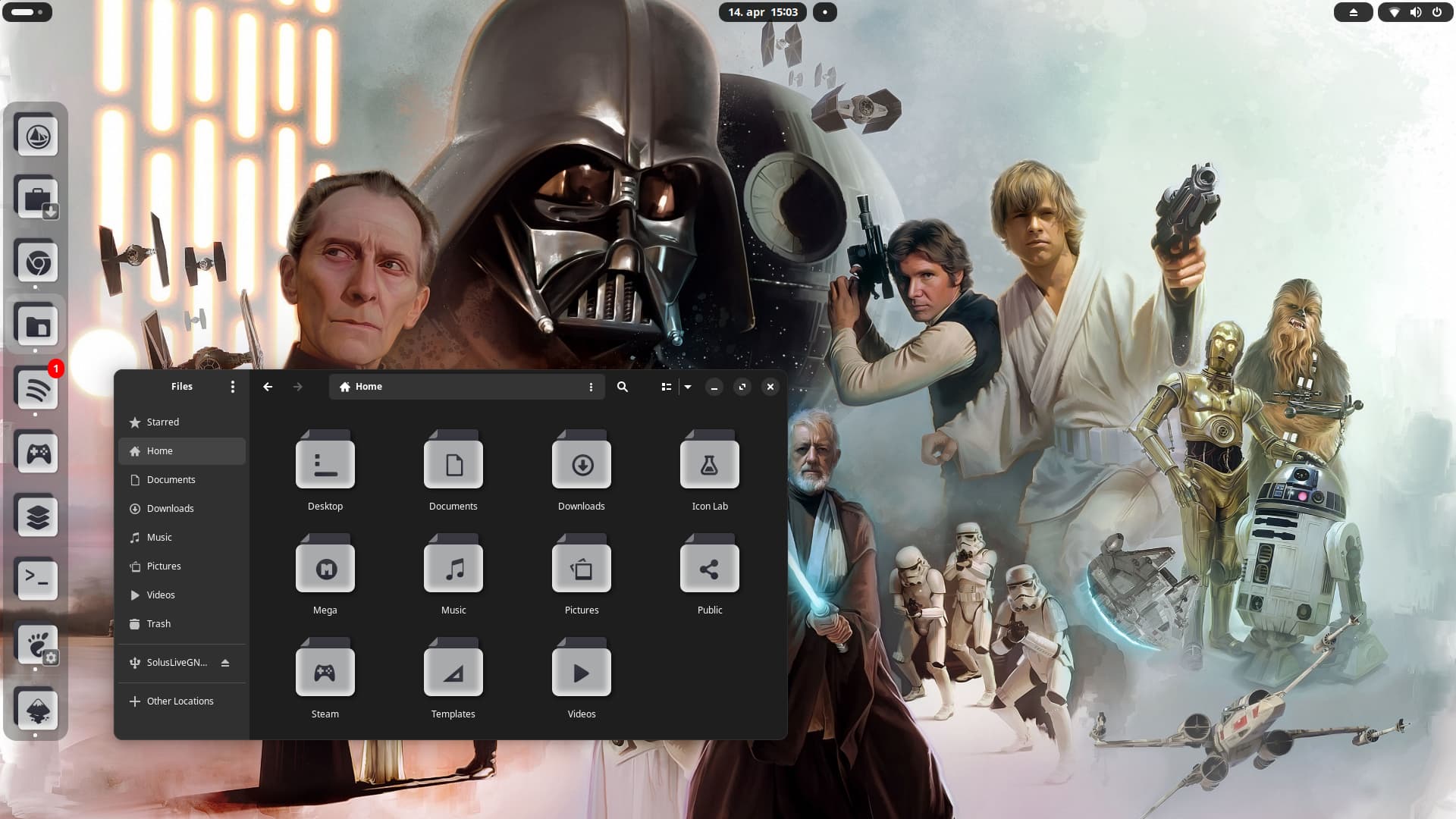This screenshot has height=819, width=1456.
Task: Open the stacked layers app in dock
Action: [36, 517]
